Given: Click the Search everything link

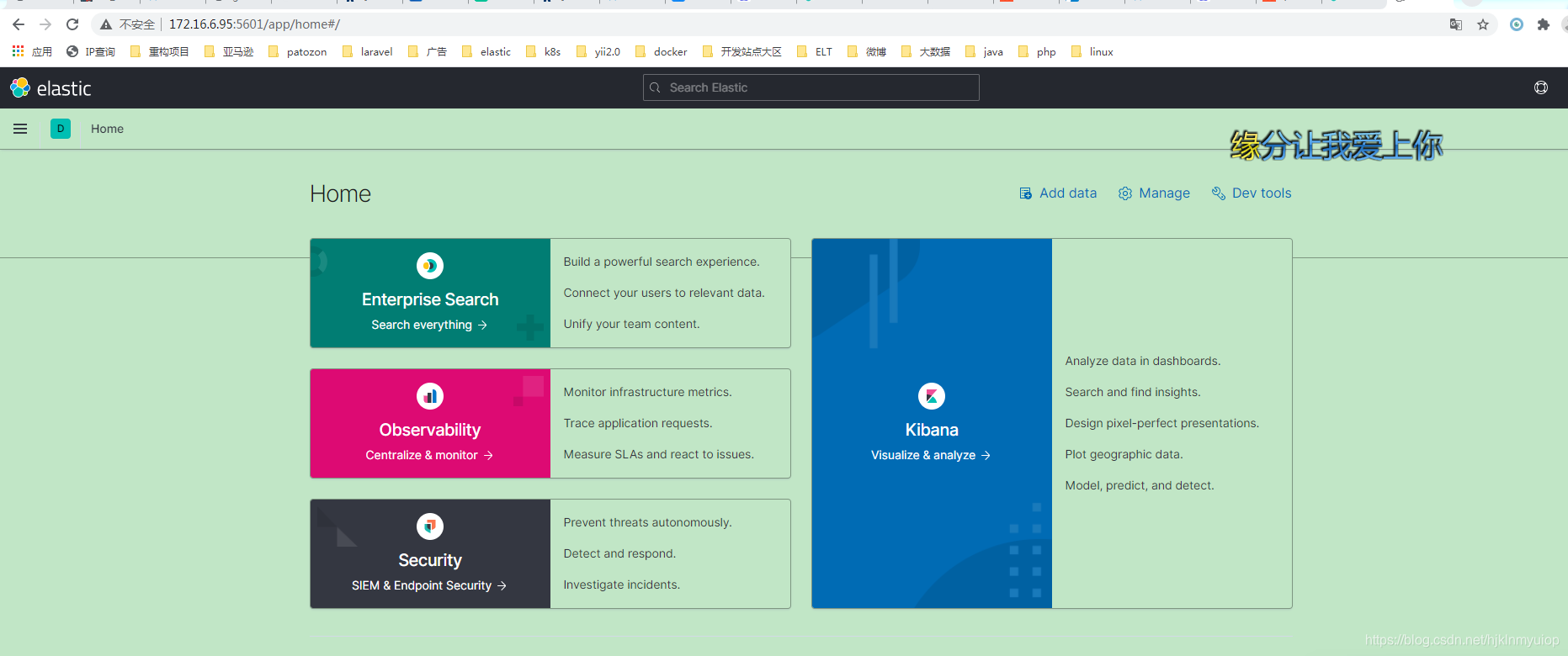Looking at the screenshot, I should click(429, 325).
